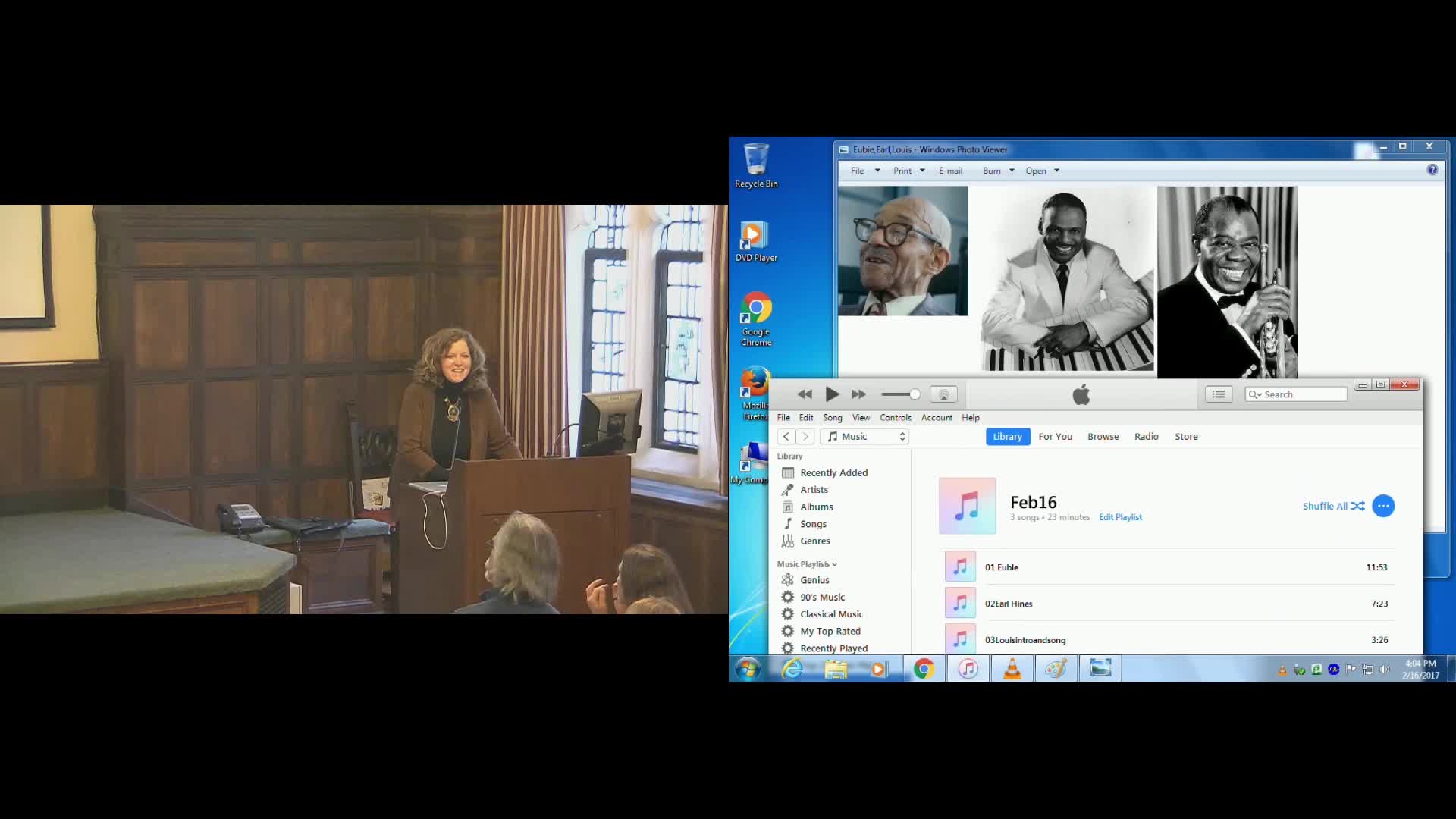1456x819 pixels.
Task: Open the My Top Rated playlist
Action: (x=830, y=632)
